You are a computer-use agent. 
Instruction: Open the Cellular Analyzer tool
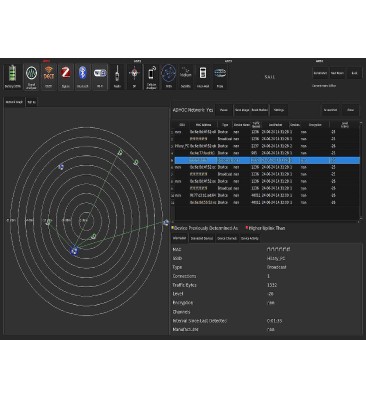(x=151, y=77)
